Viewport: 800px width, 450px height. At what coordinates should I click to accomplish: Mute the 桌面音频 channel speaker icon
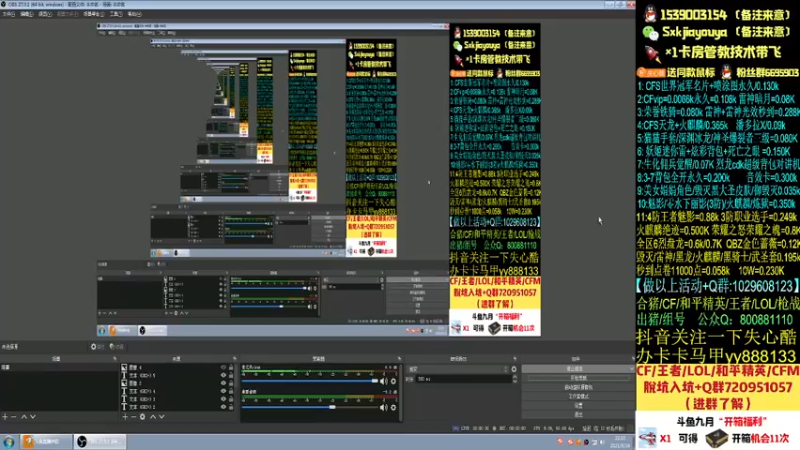click(x=384, y=407)
